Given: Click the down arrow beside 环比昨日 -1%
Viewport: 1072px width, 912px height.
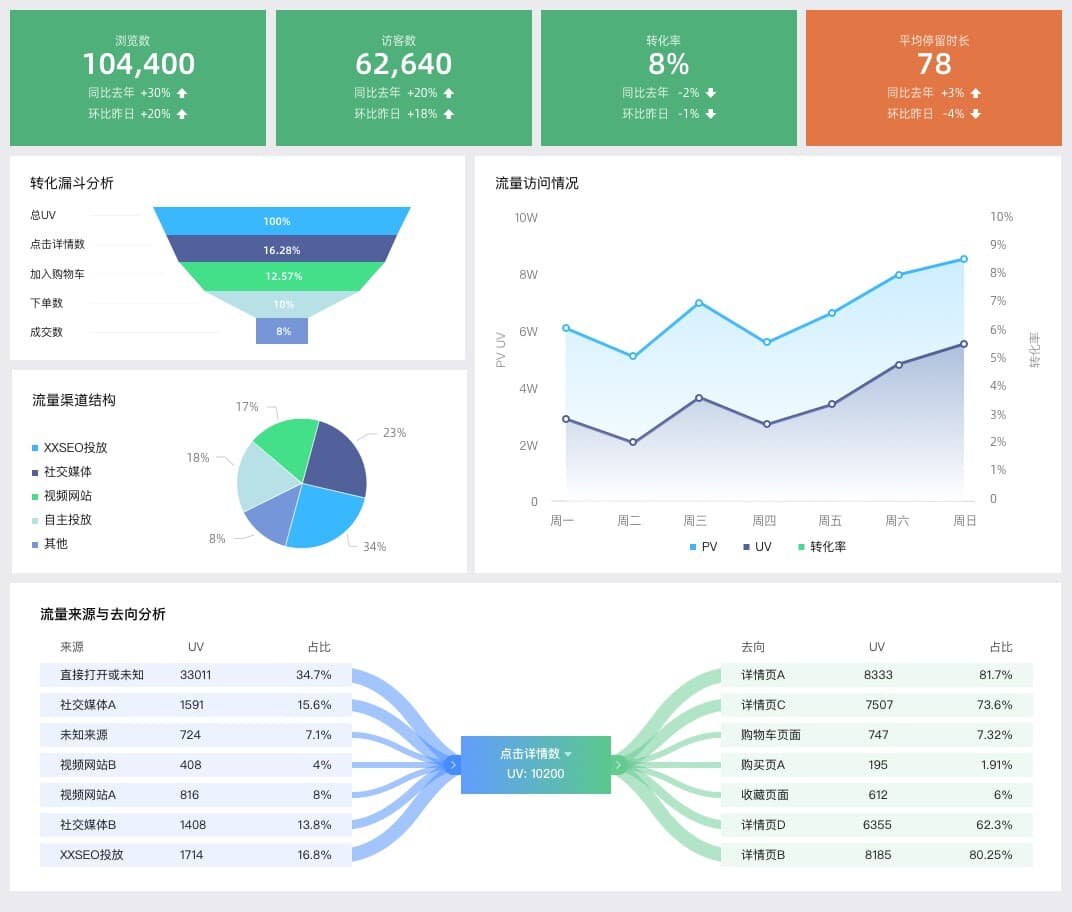Looking at the screenshot, I should pyautogui.click(x=710, y=113).
